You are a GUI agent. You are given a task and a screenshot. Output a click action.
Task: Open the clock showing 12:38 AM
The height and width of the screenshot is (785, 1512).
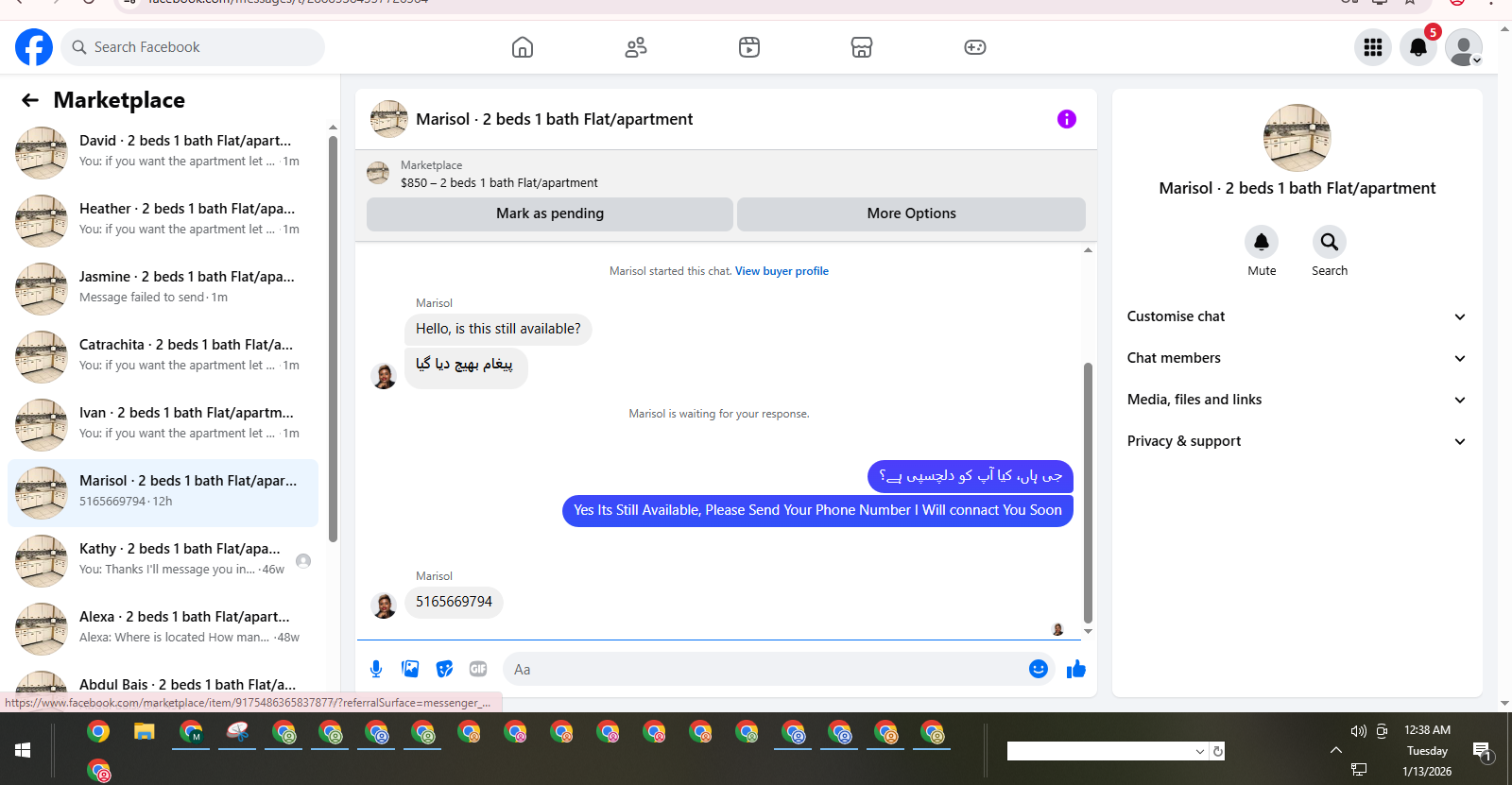(x=1427, y=730)
